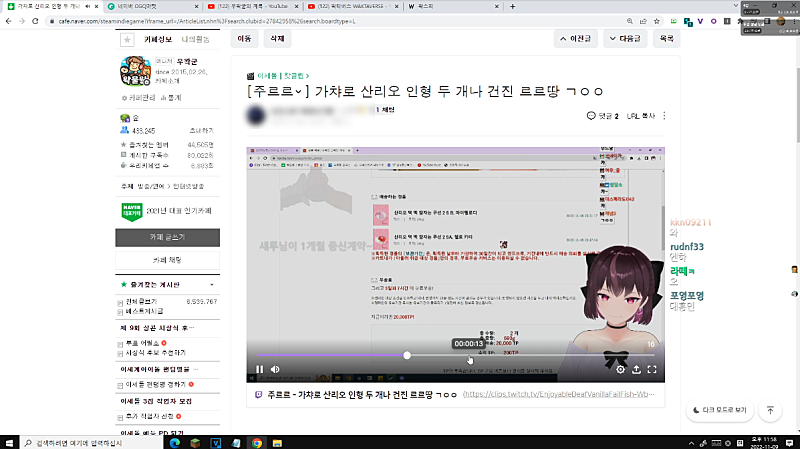Open 통계 statistics link

[171, 97]
